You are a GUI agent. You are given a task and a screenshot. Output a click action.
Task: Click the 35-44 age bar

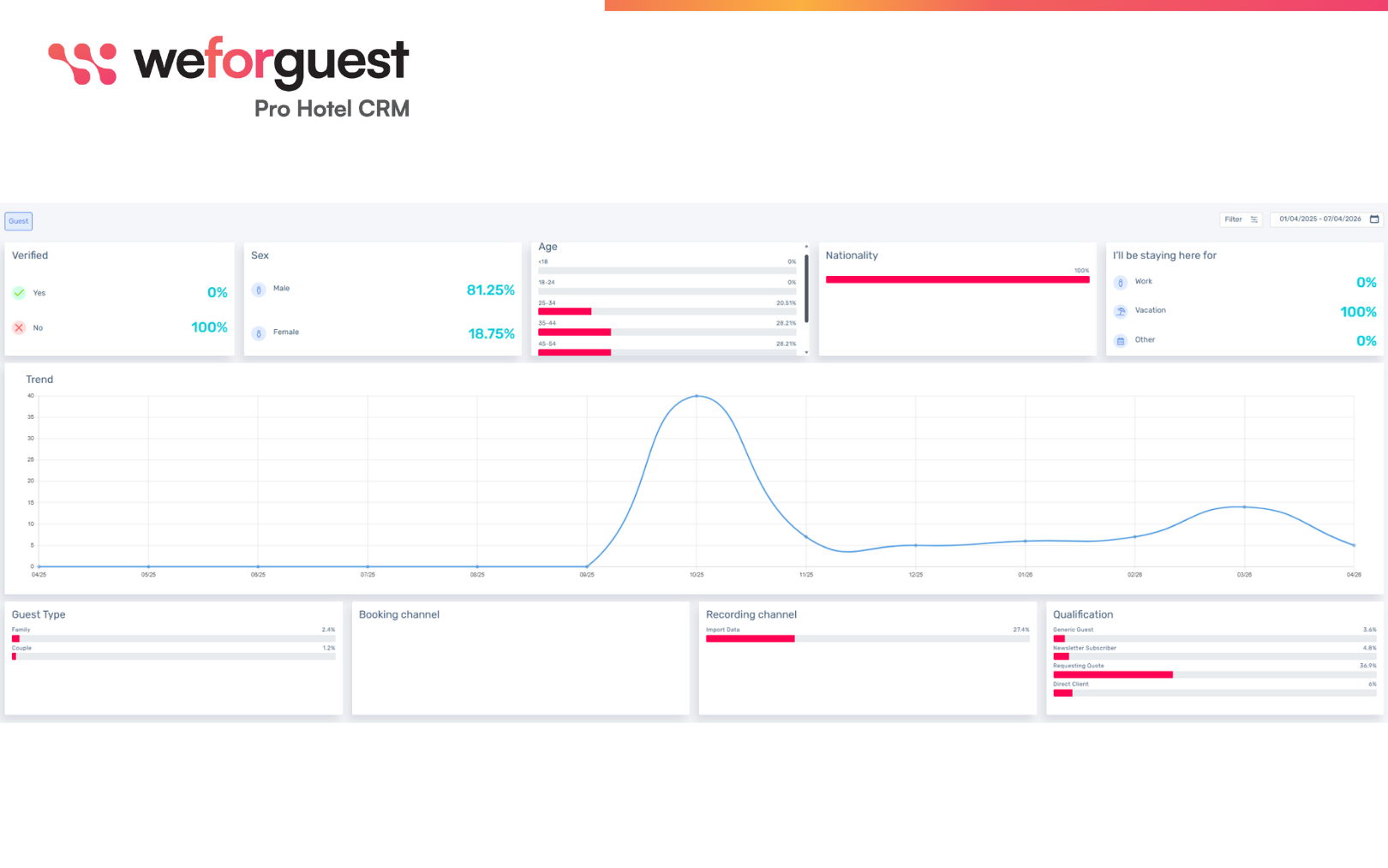coord(667,332)
